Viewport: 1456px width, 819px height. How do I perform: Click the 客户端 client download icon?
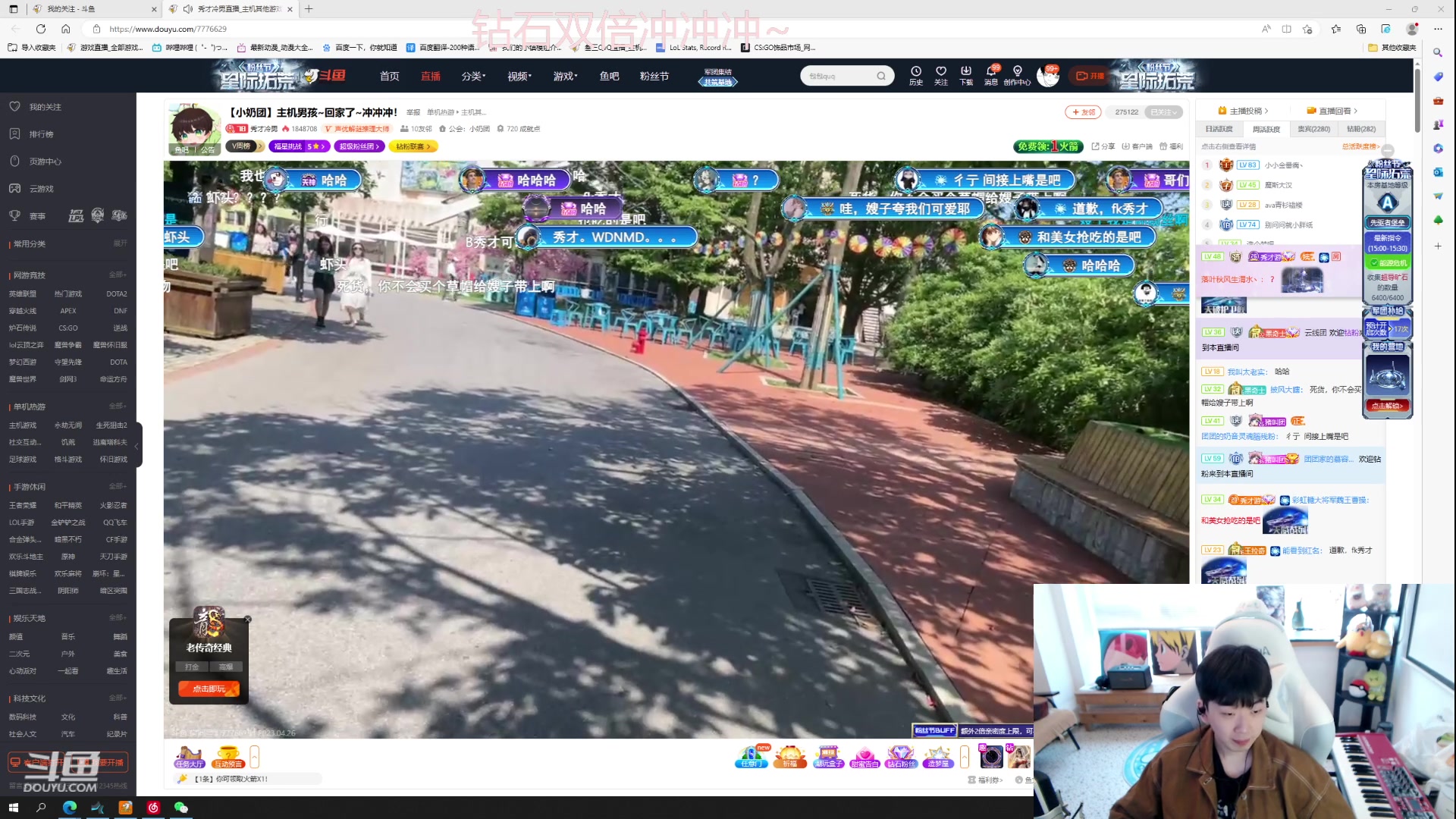[1137, 146]
